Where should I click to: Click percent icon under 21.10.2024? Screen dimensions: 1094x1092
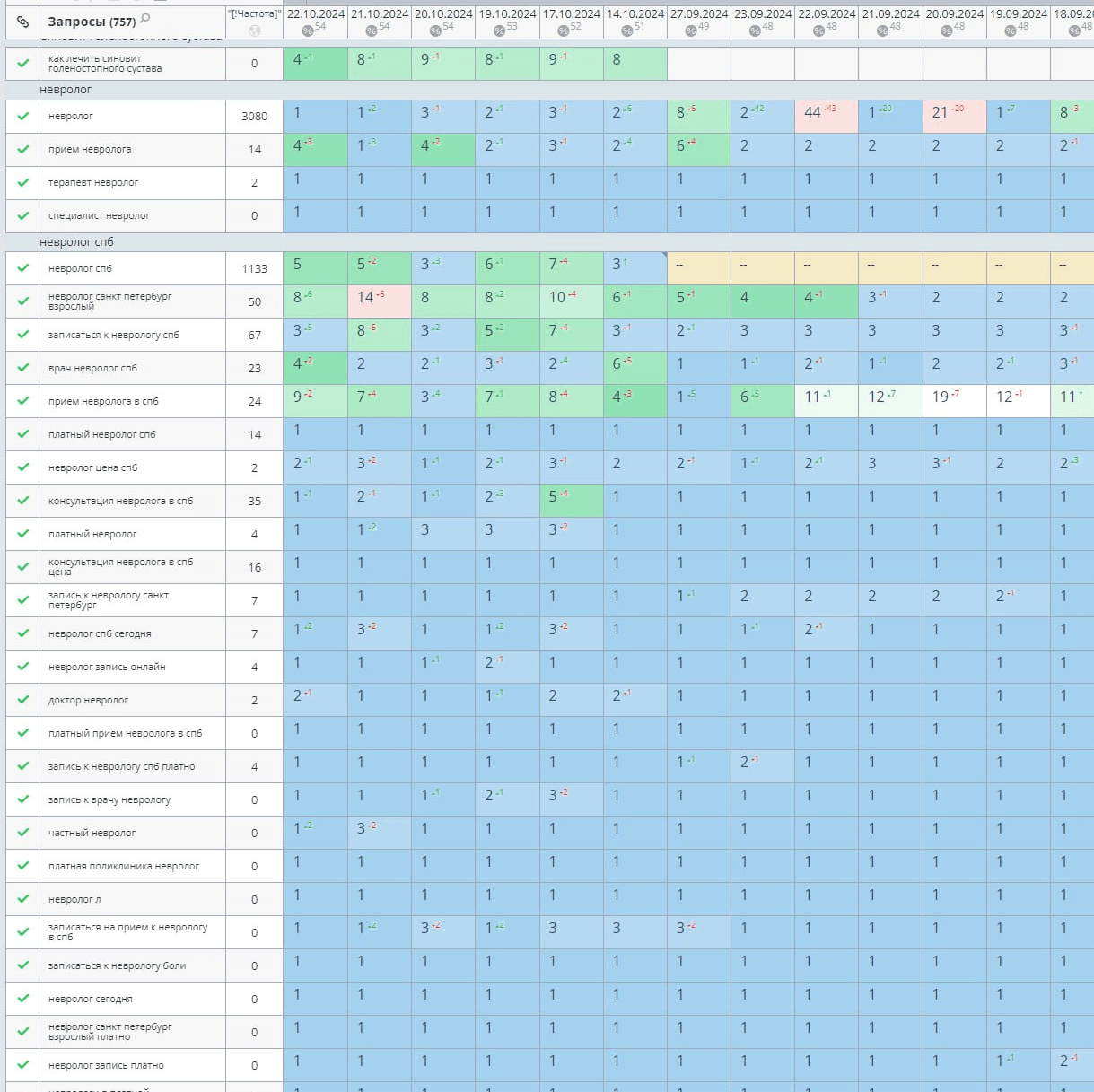coord(372,31)
